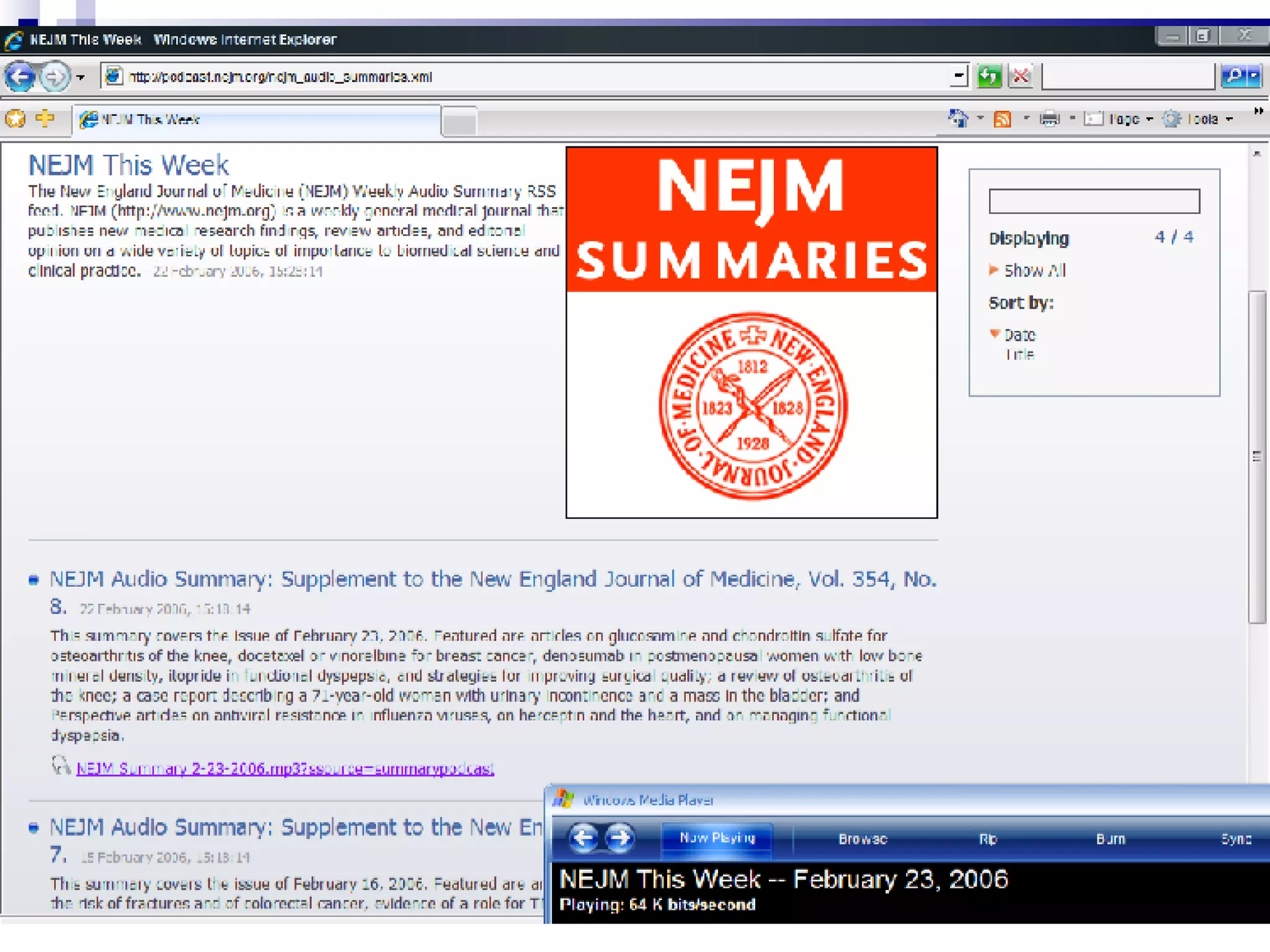Click the attachment icon beside the mp3 link
This screenshot has width=1270, height=952.
pyautogui.click(x=60, y=765)
